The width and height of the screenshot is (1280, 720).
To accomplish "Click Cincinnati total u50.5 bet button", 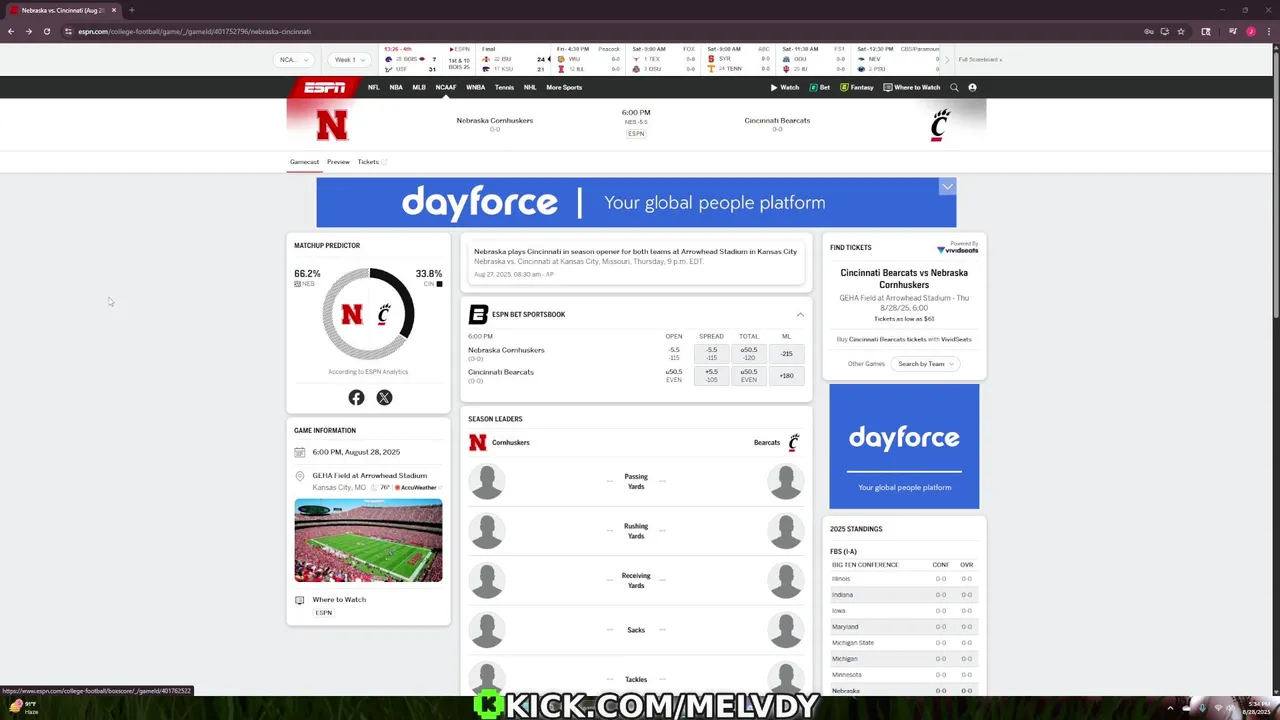I will point(748,376).
